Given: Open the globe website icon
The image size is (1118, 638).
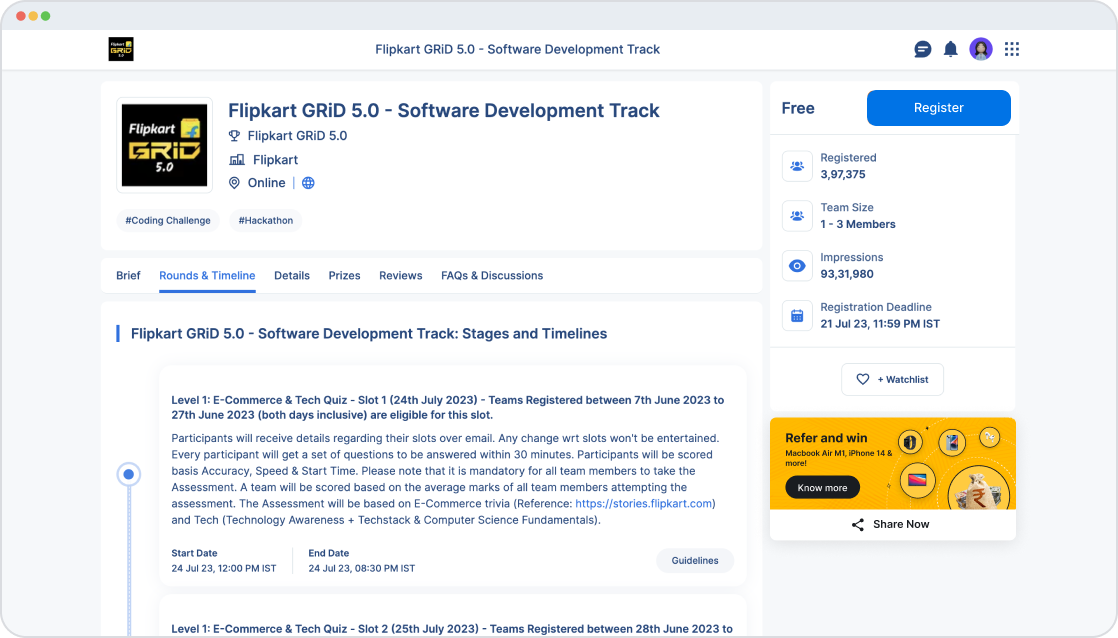Looking at the screenshot, I should [308, 183].
